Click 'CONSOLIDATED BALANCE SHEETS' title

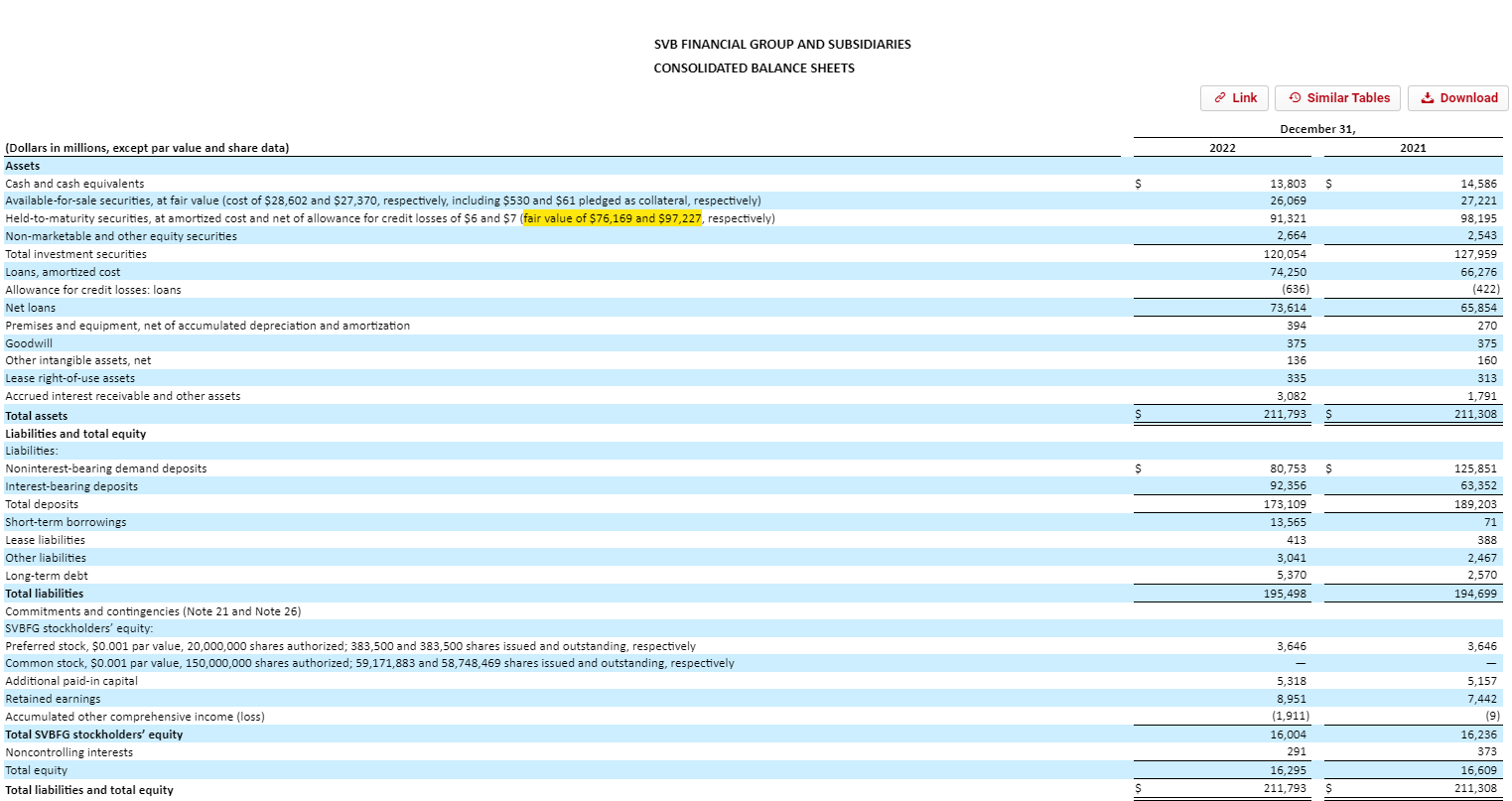(x=754, y=68)
